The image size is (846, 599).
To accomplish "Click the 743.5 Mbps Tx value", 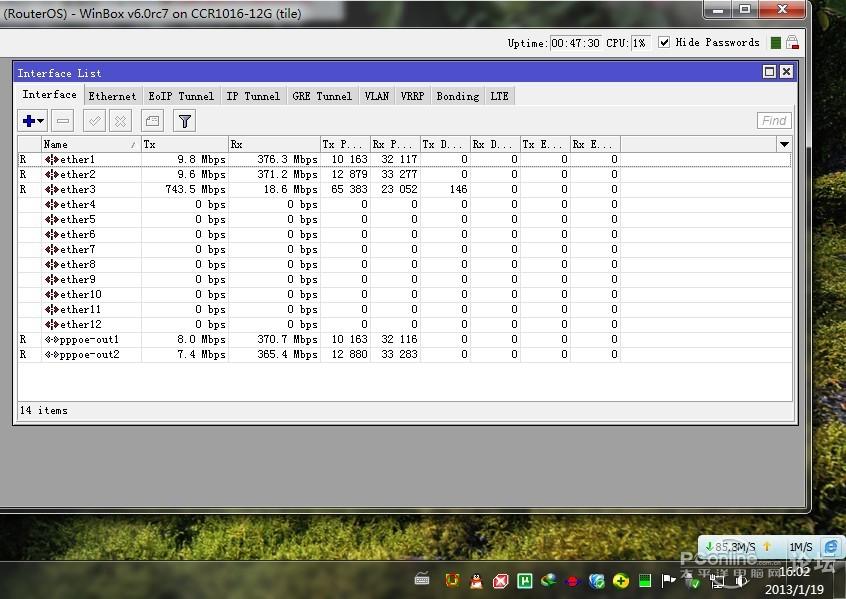I will click(x=195, y=189).
